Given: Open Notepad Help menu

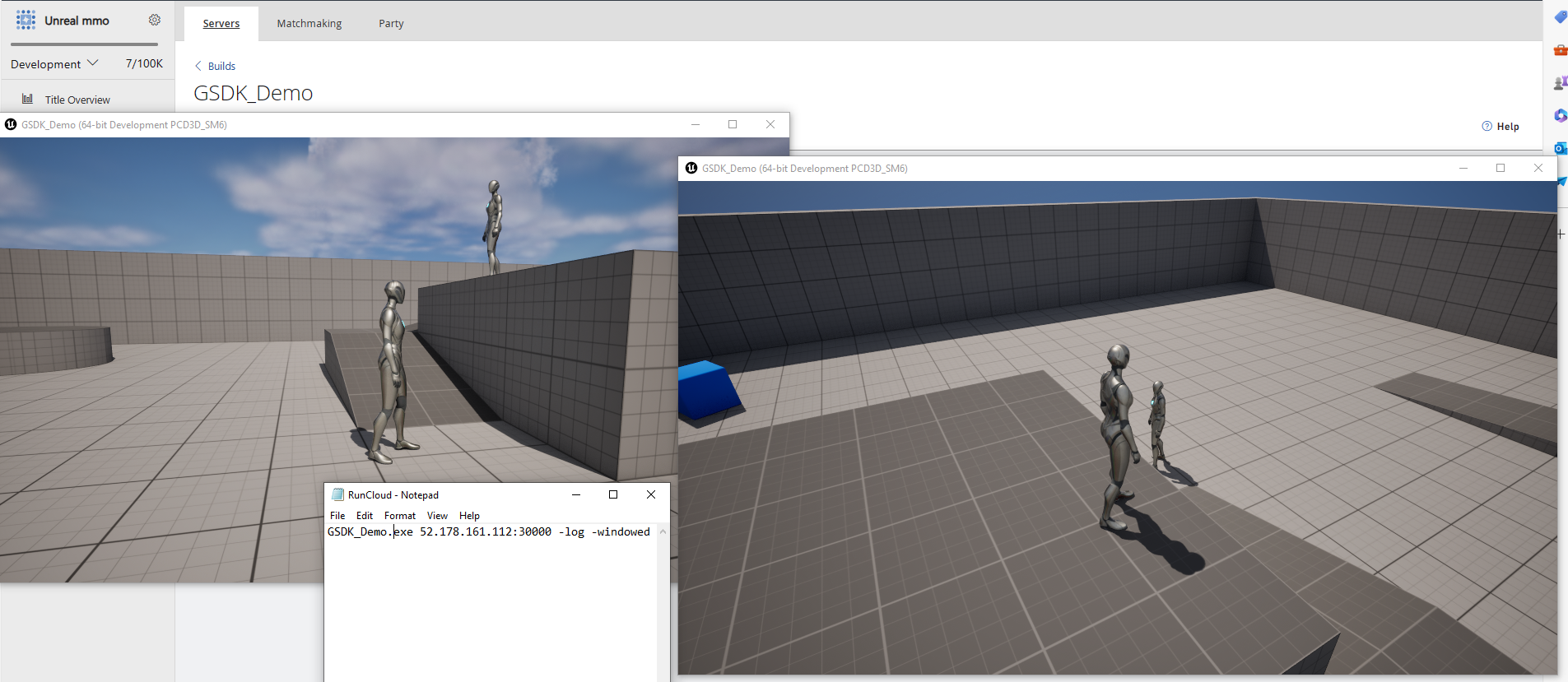Looking at the screenshot, I should pos(469,516).
